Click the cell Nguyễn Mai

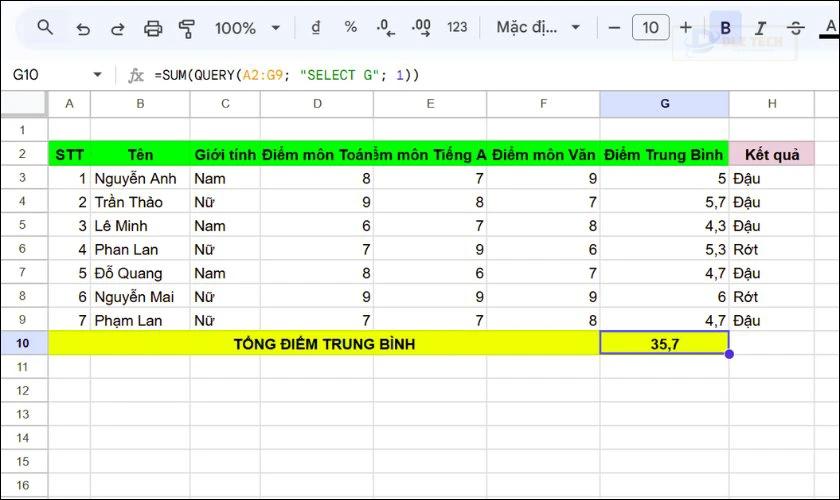(x=140, y=296)
